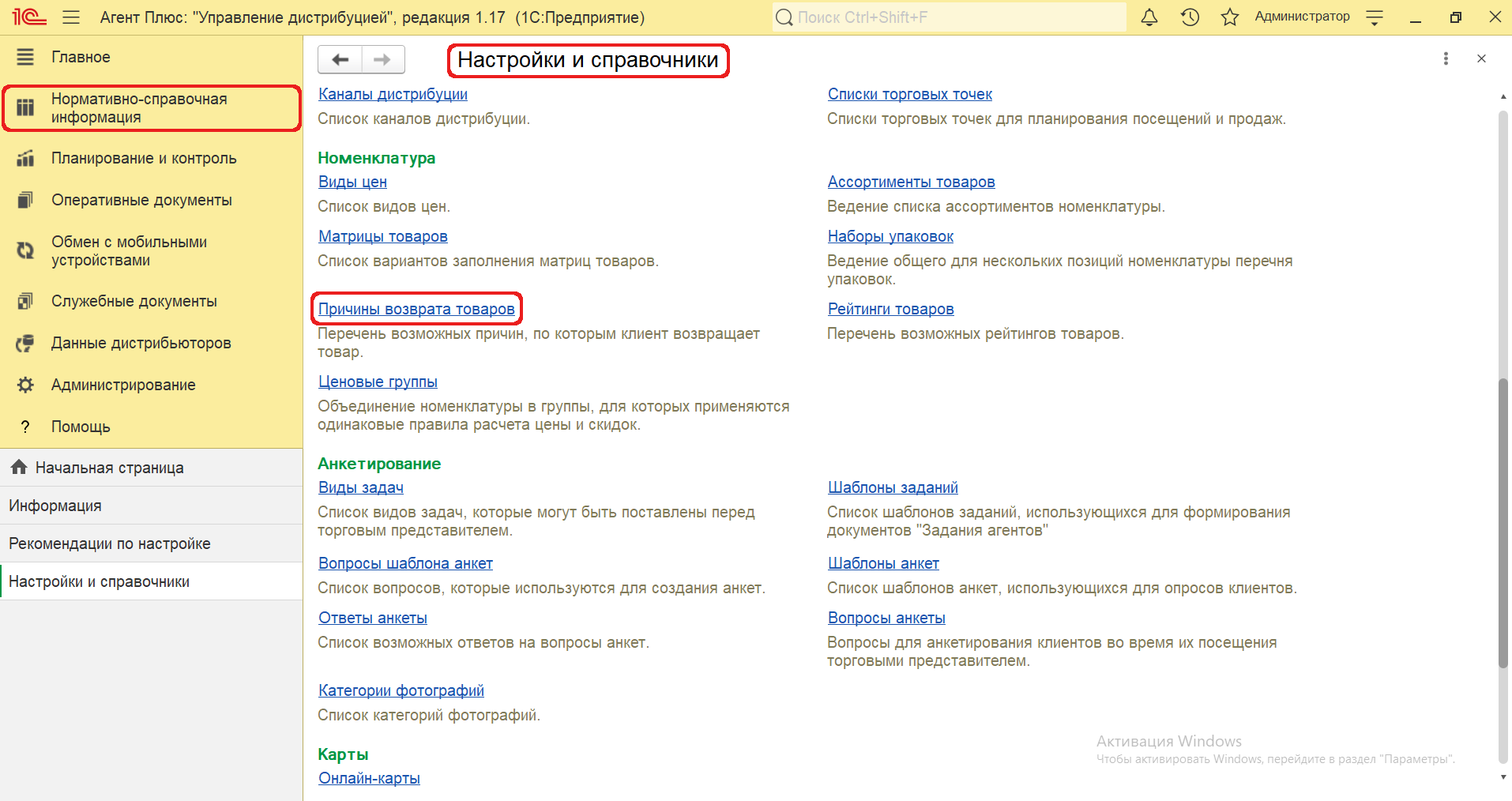Image resolution: width=1512 pixels, height=801 pixels.
Task: Open Виды цен link
Action: (352, 182)
